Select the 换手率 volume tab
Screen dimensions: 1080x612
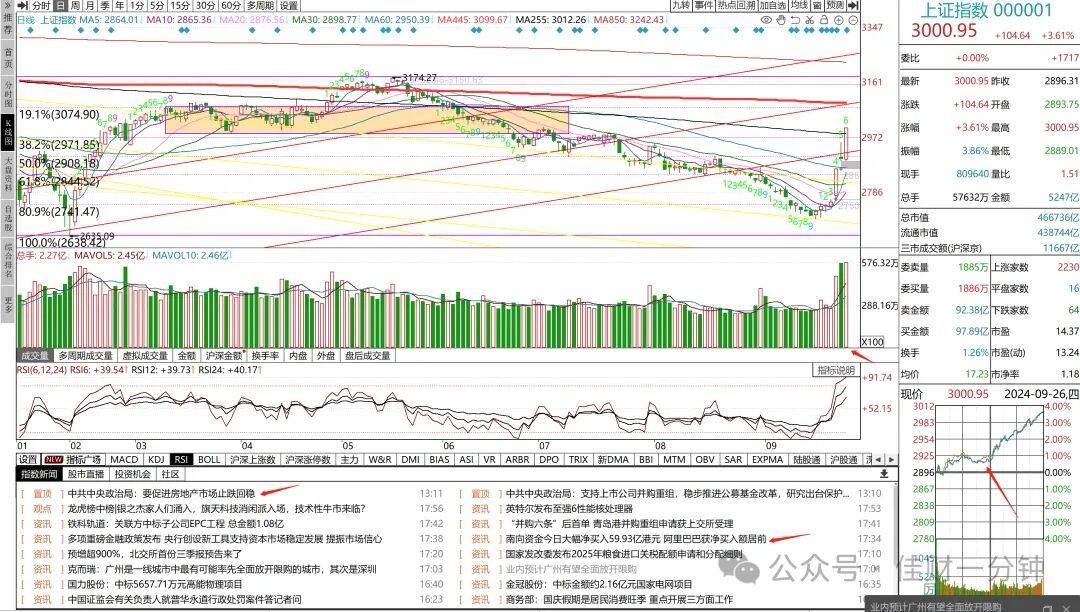[266, 356]
